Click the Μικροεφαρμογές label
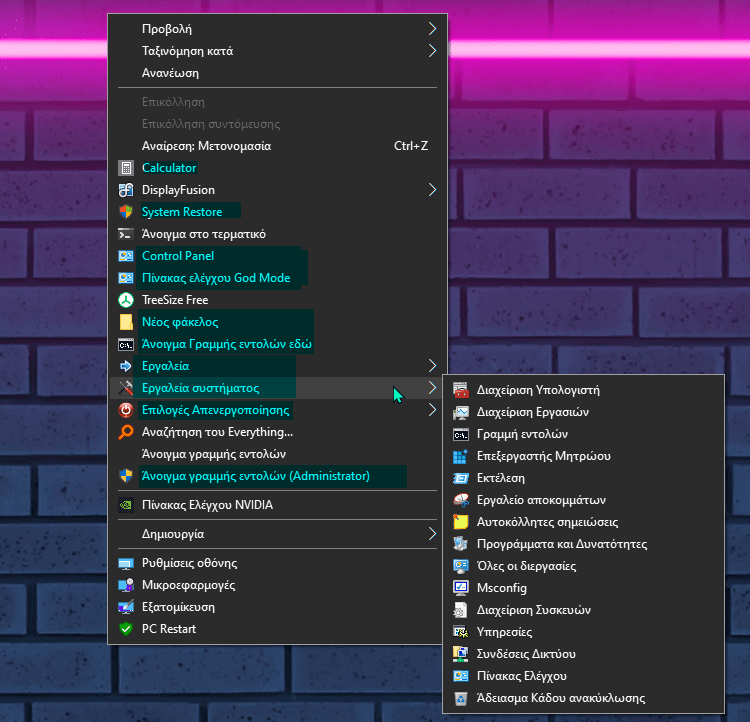The width and height of the screenshot is (750, 722). (188, 585)
